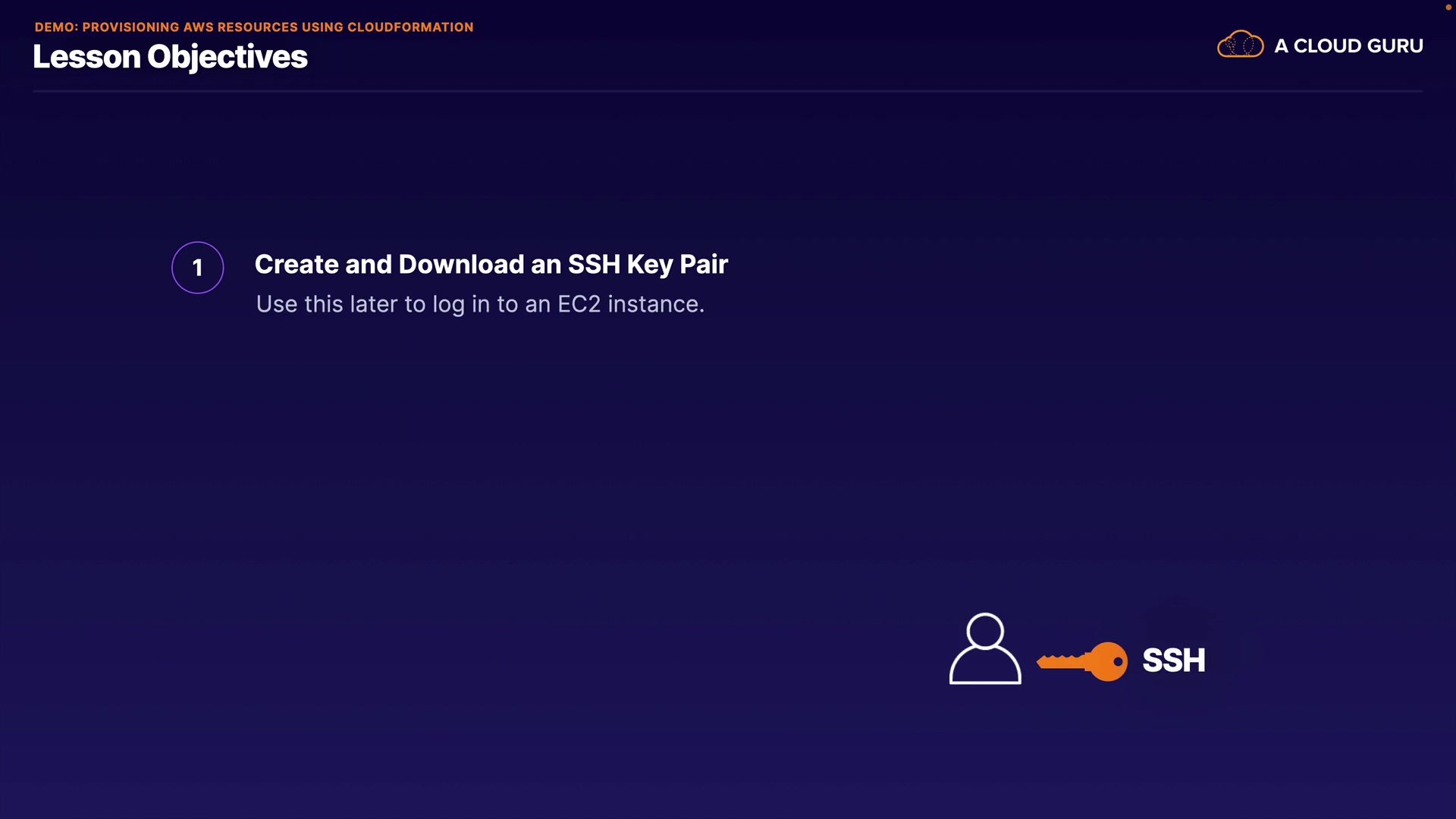Click the word "Objectives" in the slide title
1456x819 pixels.
pos(227,57)
